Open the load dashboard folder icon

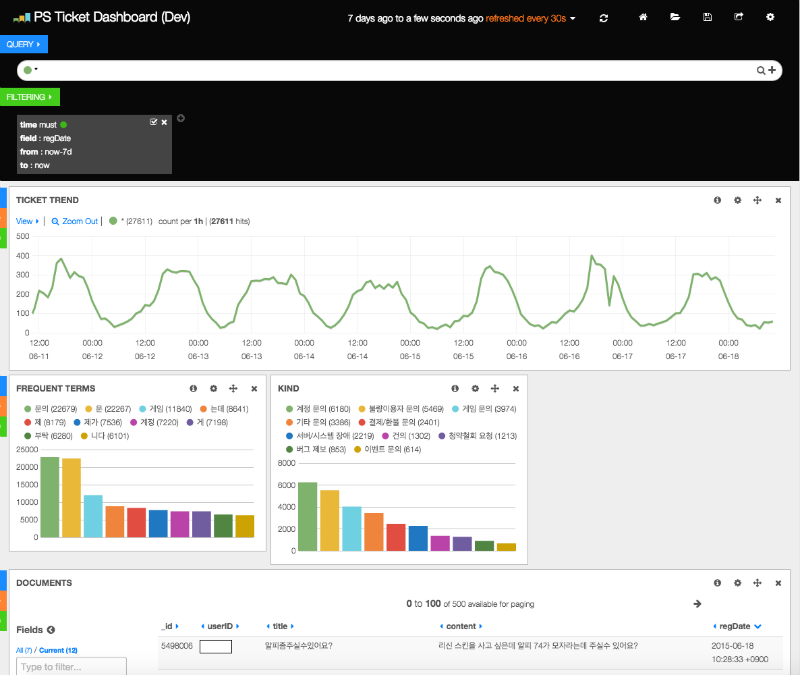click(675, 18)
